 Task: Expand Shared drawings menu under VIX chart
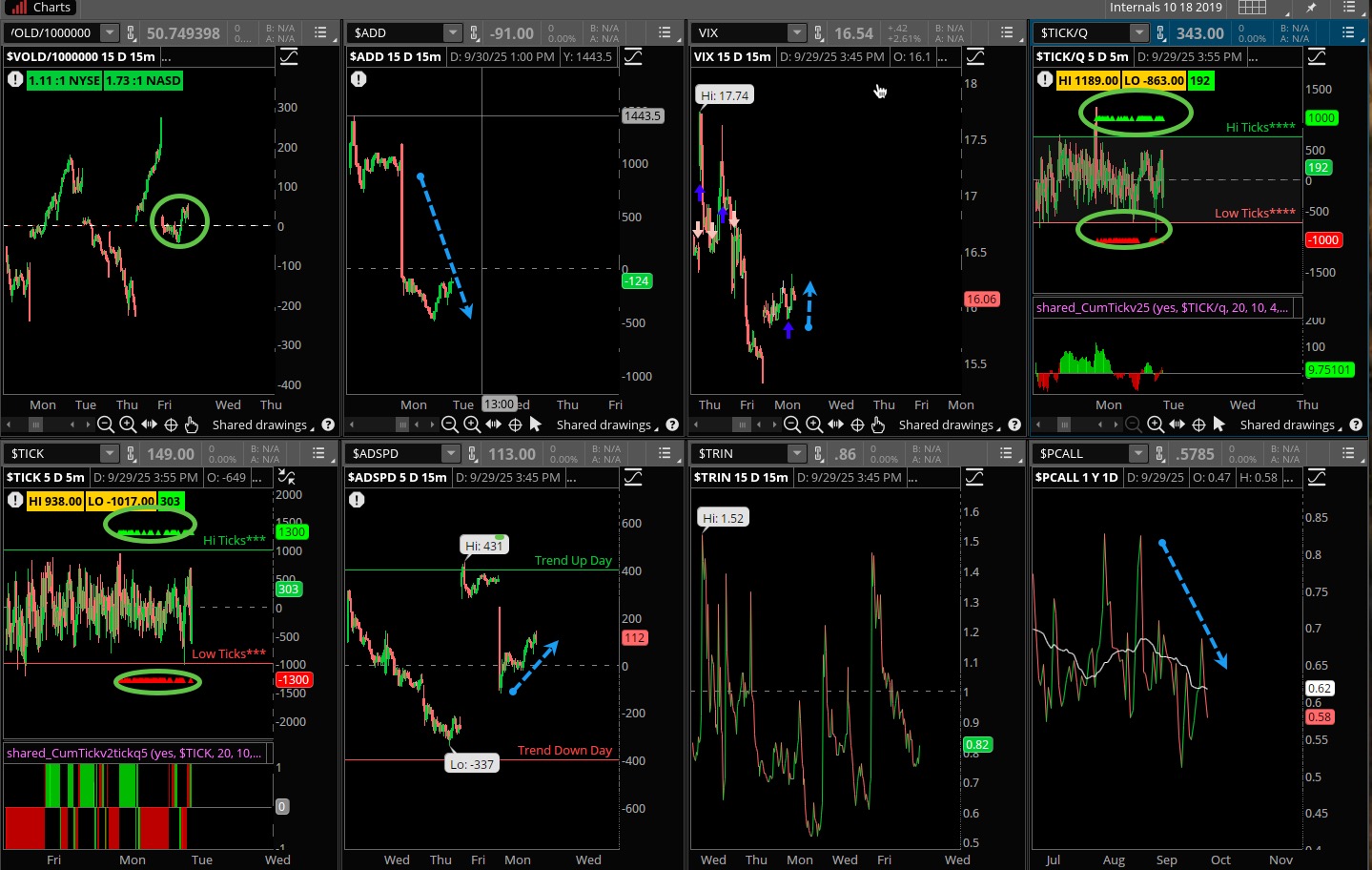pyautogui.click(x=949, y=425)
